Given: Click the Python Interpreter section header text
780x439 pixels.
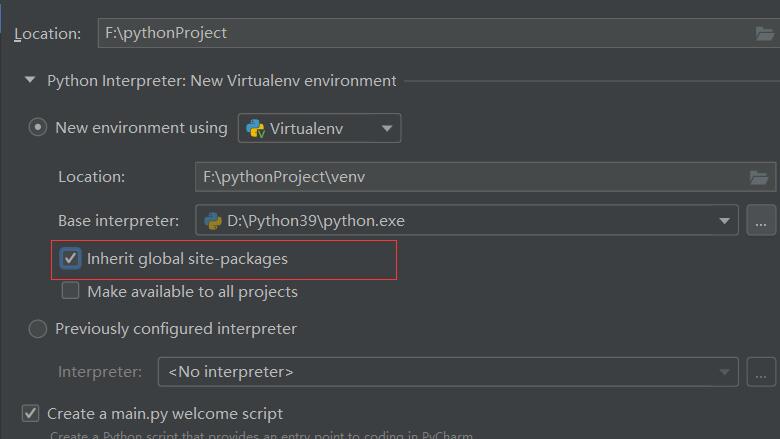Looking at the screenshot, I should pyautogui.click(x=222, y=80).
